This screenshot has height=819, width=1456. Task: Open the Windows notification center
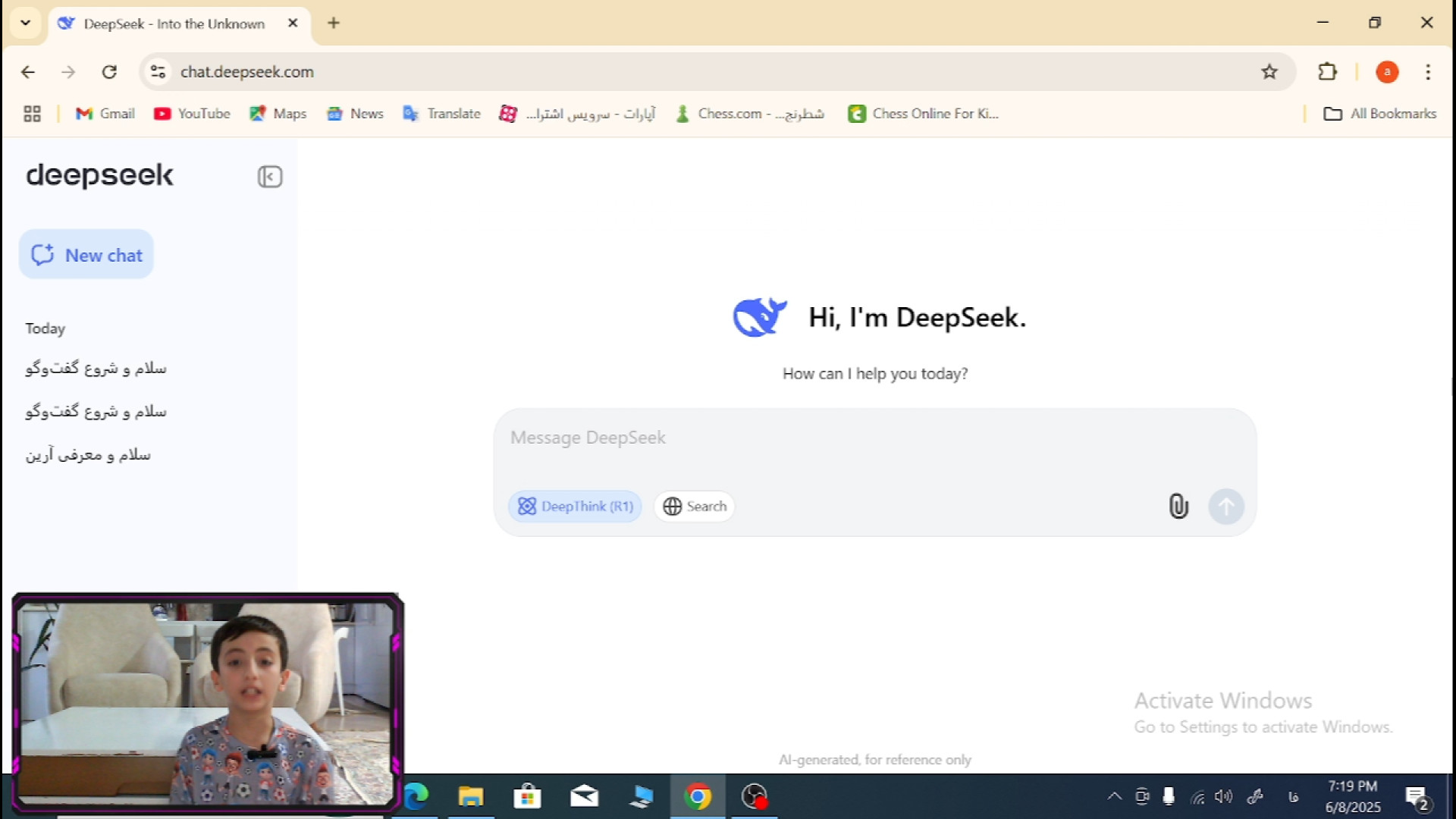click(x=1417, y=798)
